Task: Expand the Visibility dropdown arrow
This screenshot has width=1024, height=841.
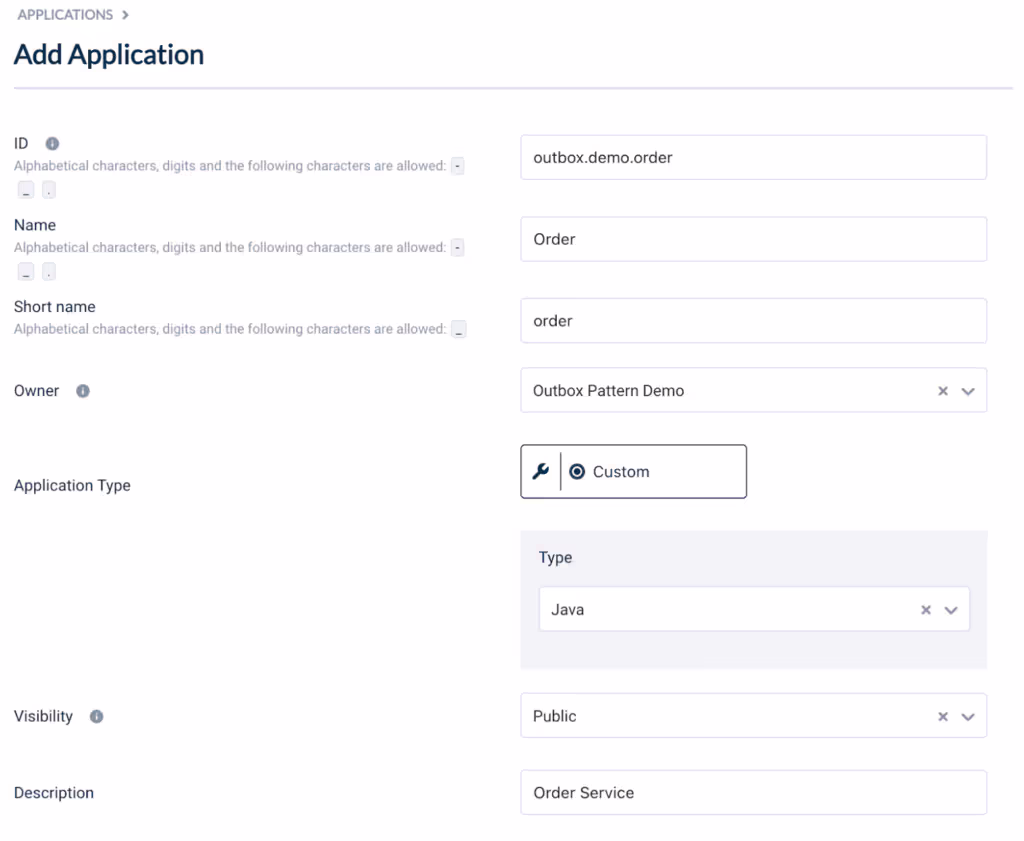Action: pos(968,717)
